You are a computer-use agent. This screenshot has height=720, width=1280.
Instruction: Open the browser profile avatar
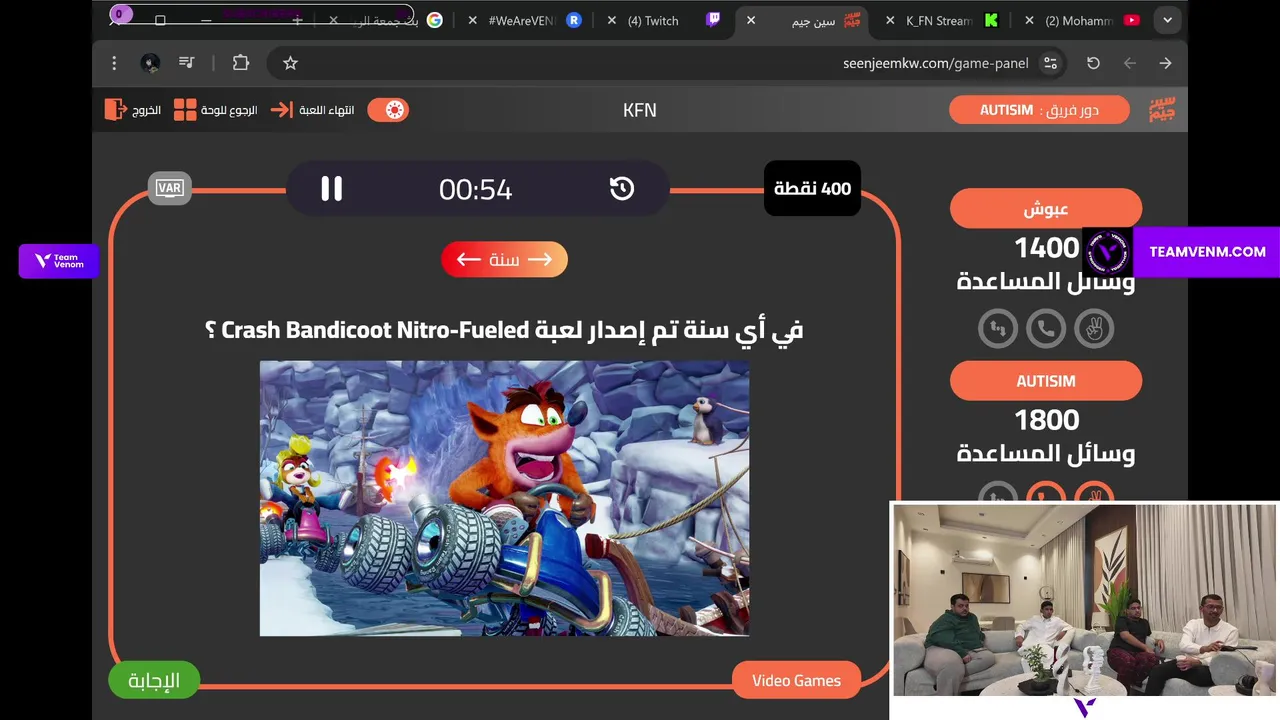[150, 63]
